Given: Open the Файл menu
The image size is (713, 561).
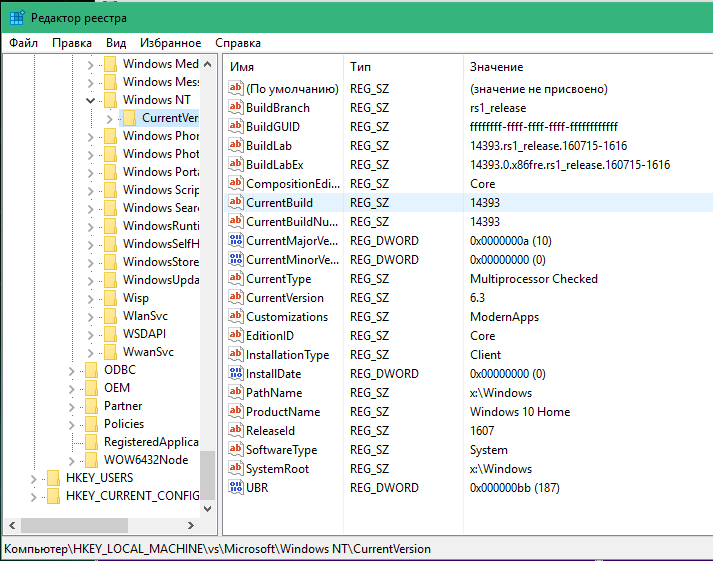Looking at the screenshot, I should (x=23, y=43).
